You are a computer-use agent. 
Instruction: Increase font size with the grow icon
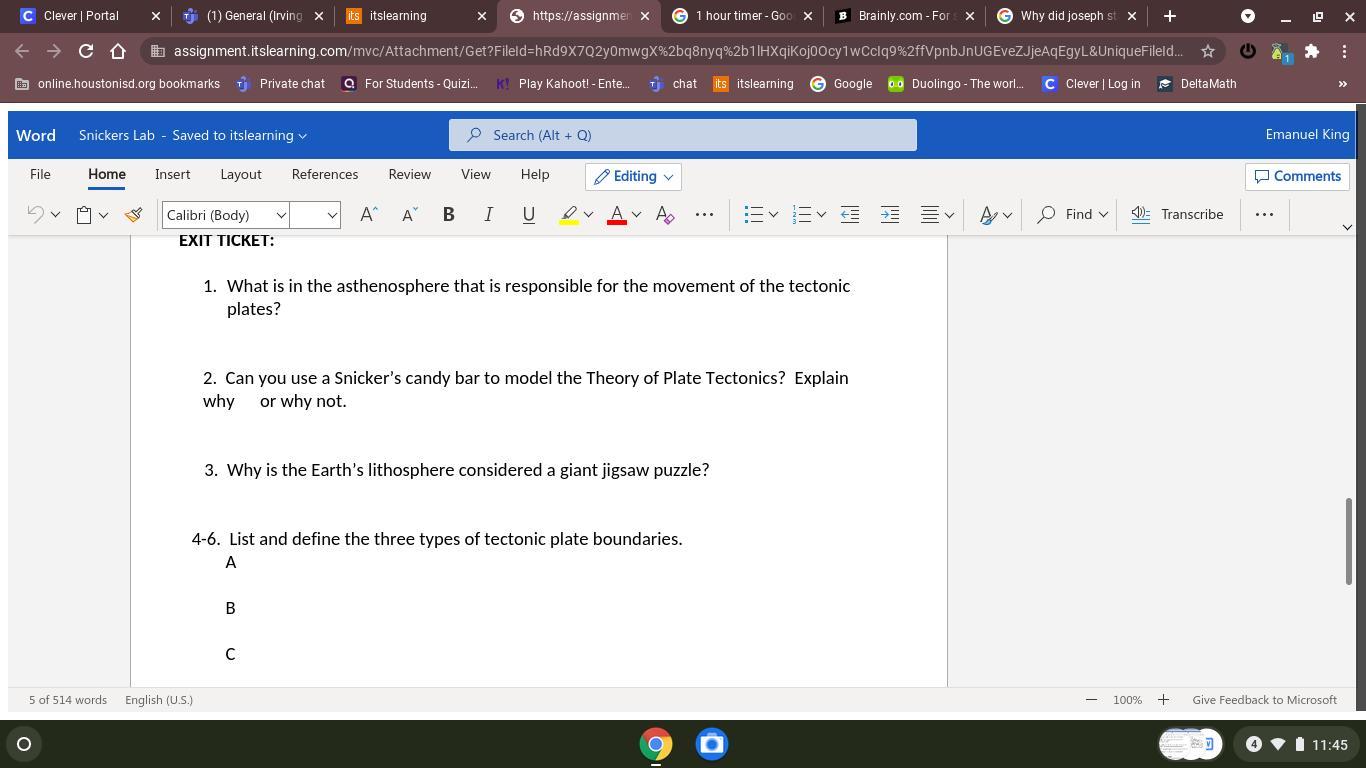click(x=368, y=214)
